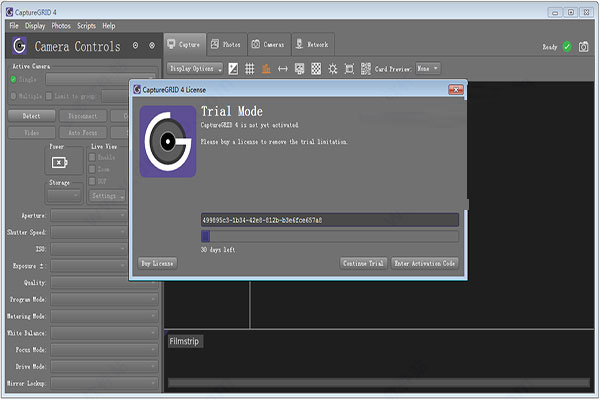The width and height of the screenshot is (600, 400).
Task: Click the Disconnect button
Action: tap(83, 116)
